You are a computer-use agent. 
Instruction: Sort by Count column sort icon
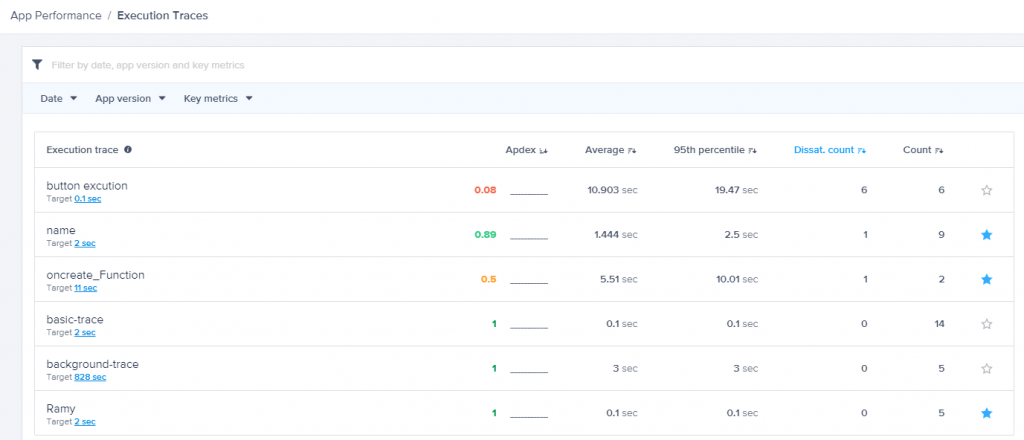[x=940, y=151]
